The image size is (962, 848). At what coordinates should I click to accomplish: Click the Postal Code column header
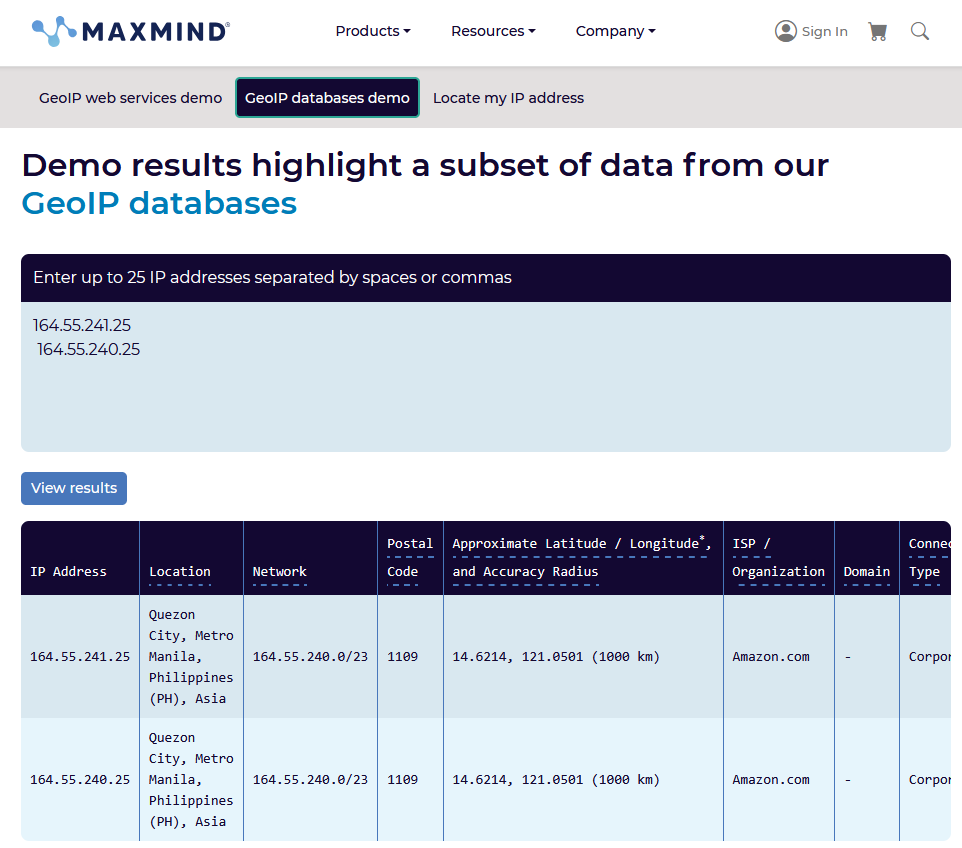click(410, 557)
